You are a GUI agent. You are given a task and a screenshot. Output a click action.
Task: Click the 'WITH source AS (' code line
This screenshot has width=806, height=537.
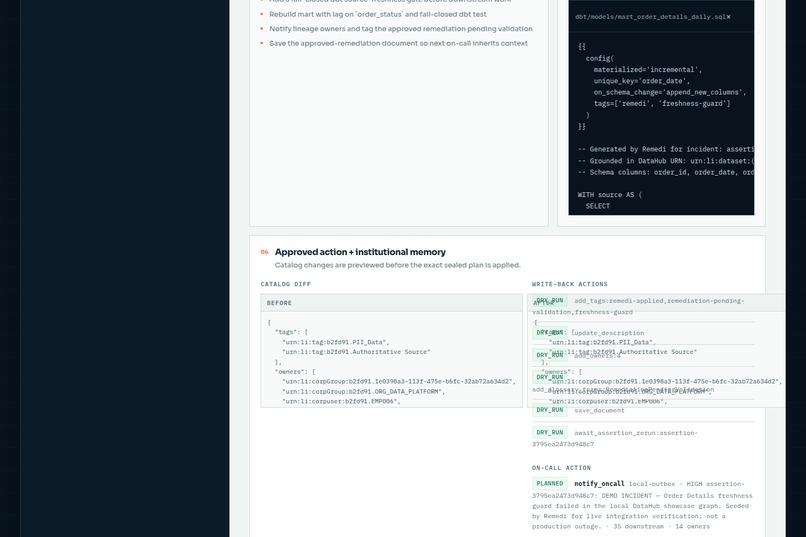click(610, 195)
